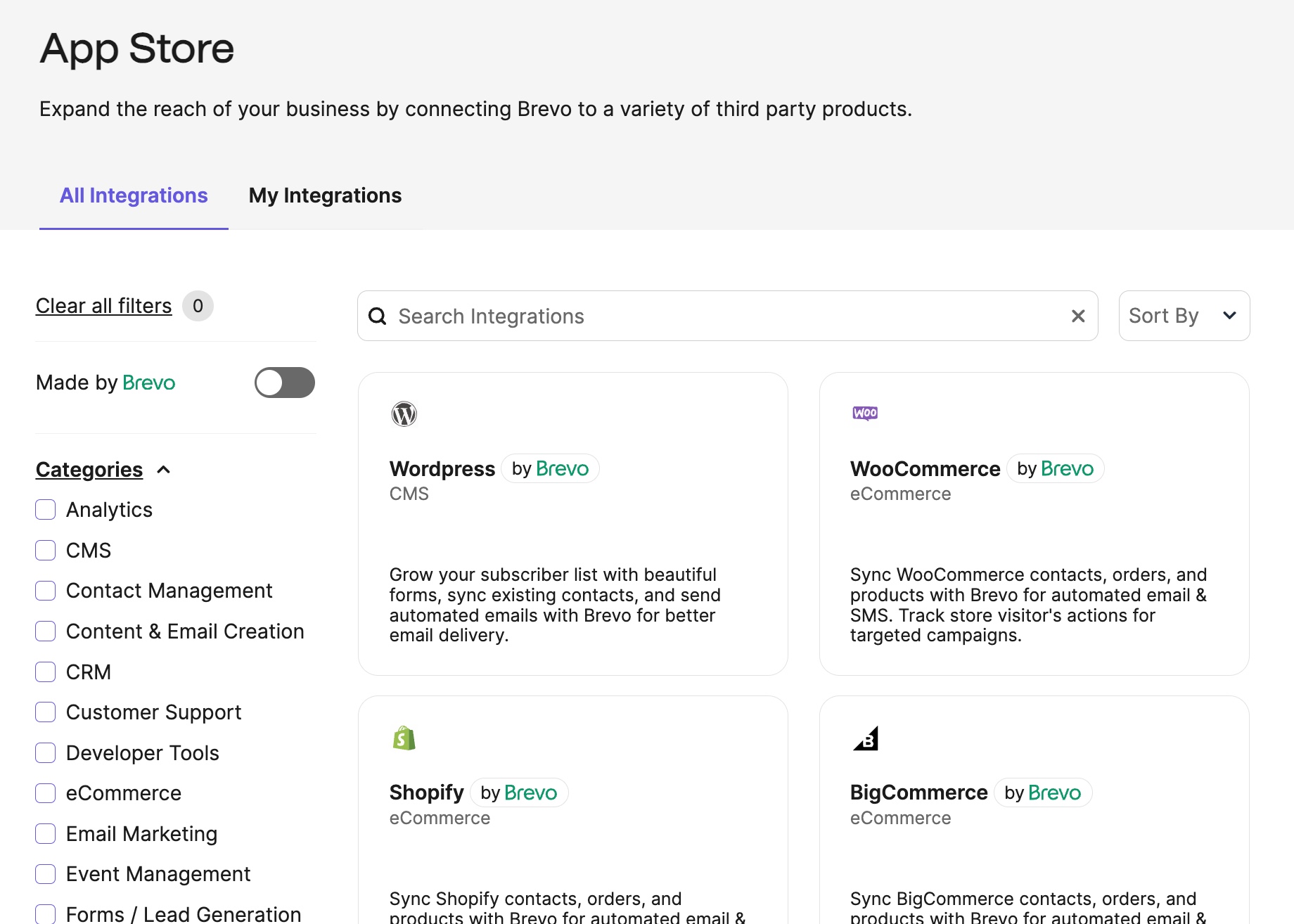
Task: Check the Analytics category checkbox
Action: tap(46, 510)
